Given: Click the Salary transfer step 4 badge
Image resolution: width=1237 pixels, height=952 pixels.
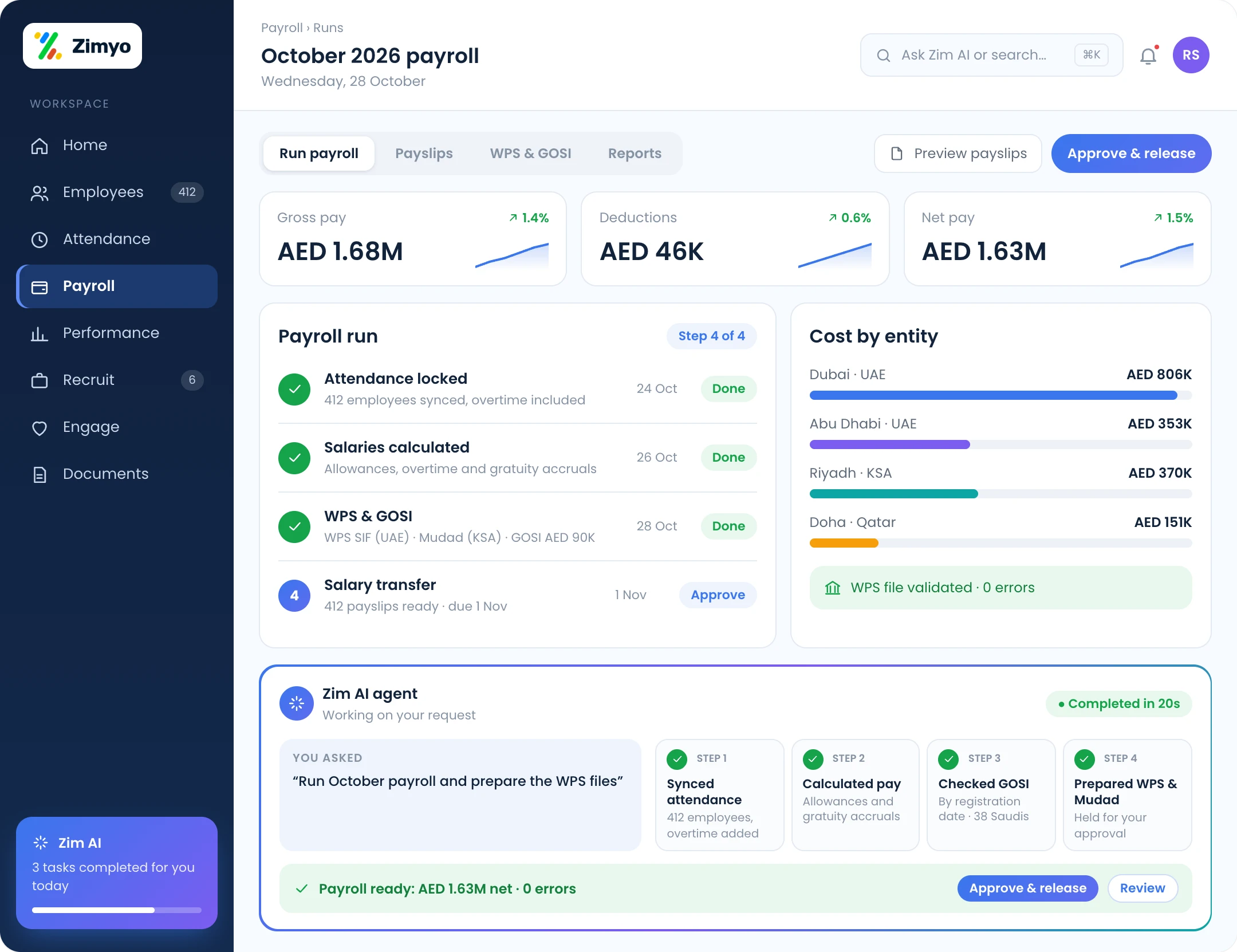Looking at the screenshot, I should click(x=294, y=596).
